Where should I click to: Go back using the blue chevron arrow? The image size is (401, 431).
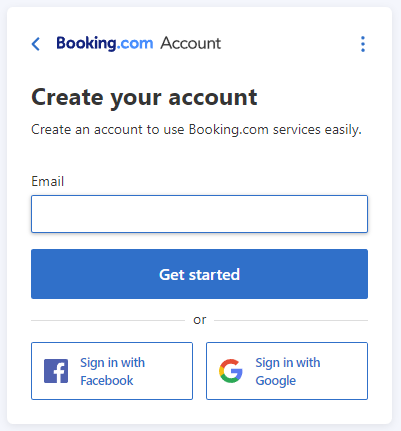(x=36, y=44)
